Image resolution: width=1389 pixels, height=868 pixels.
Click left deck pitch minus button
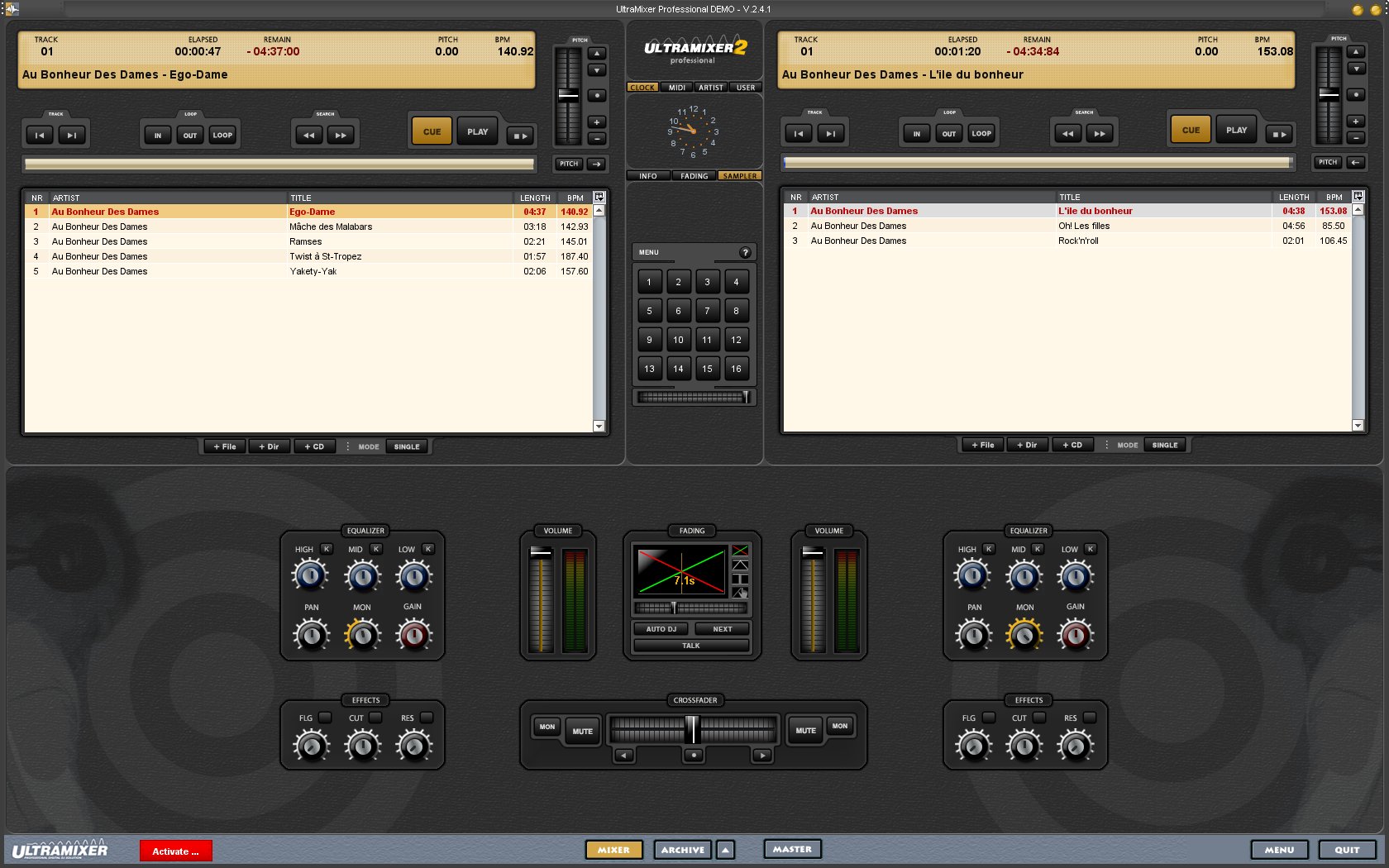tap(597, 138)
